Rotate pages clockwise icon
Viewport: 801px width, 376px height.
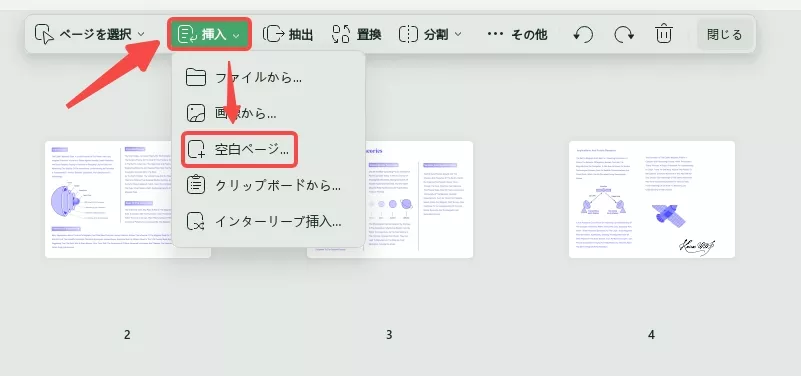(624, 34)
